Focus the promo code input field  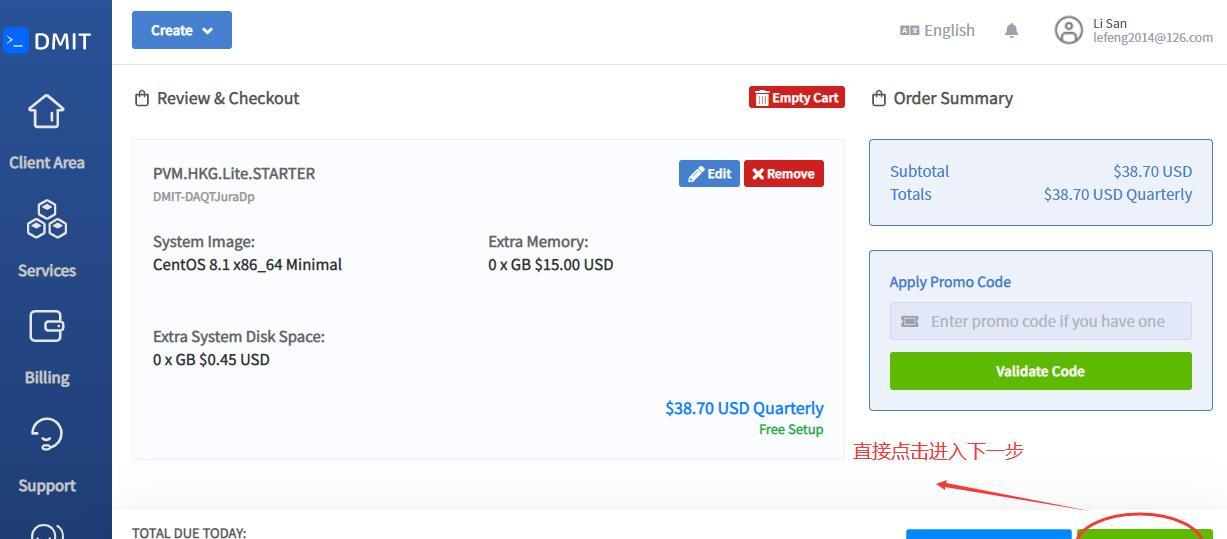pyautogui.click(x=1040, y=321)
